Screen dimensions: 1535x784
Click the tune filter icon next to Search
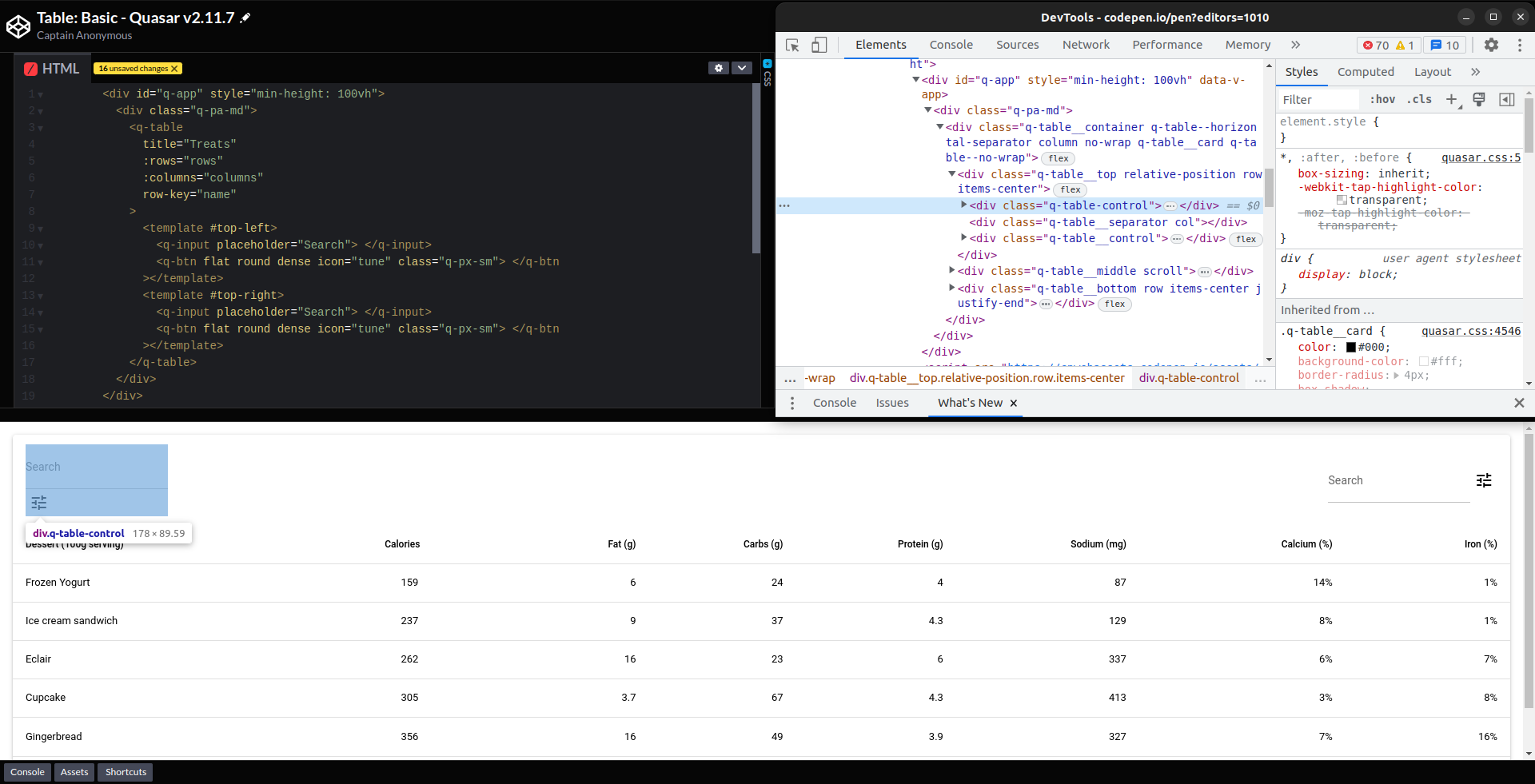(1485, 480)
